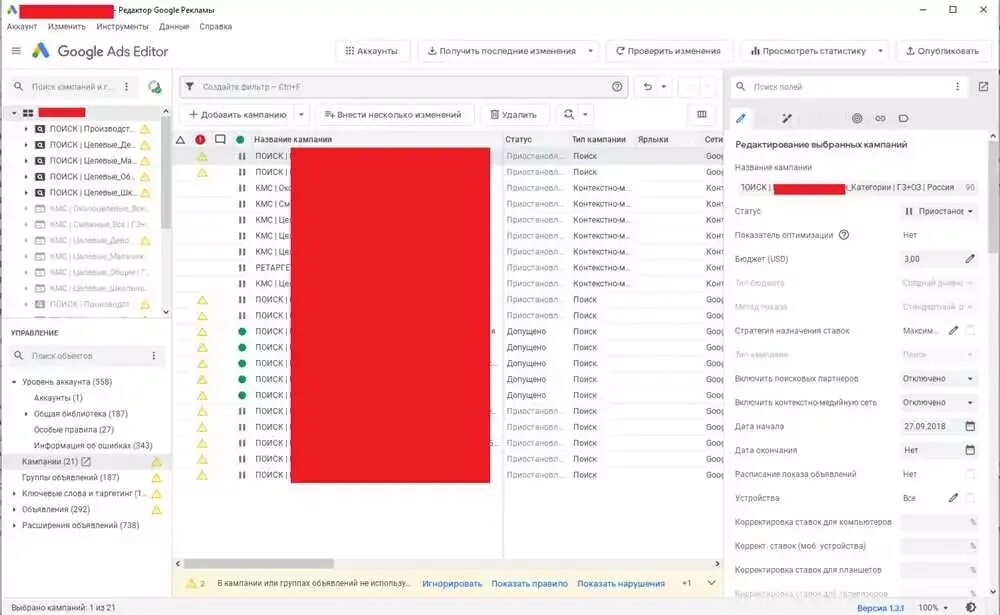Viewport: 1000px width, 615px height.
Task: Open the Просмотреть статистику dropdown arrow
Action: [880, 51]
